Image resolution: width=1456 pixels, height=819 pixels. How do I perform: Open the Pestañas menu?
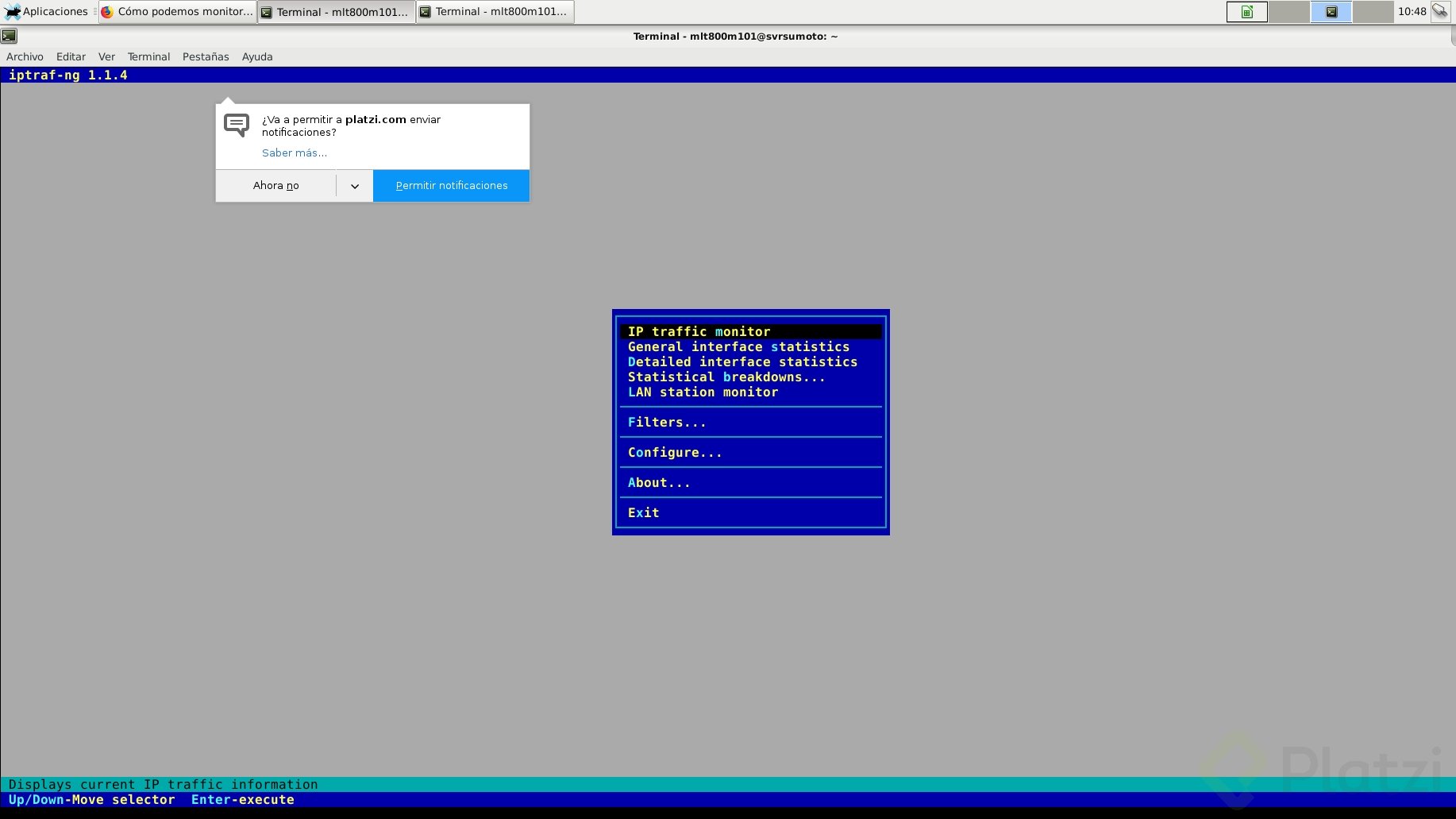tap(206, 57)
